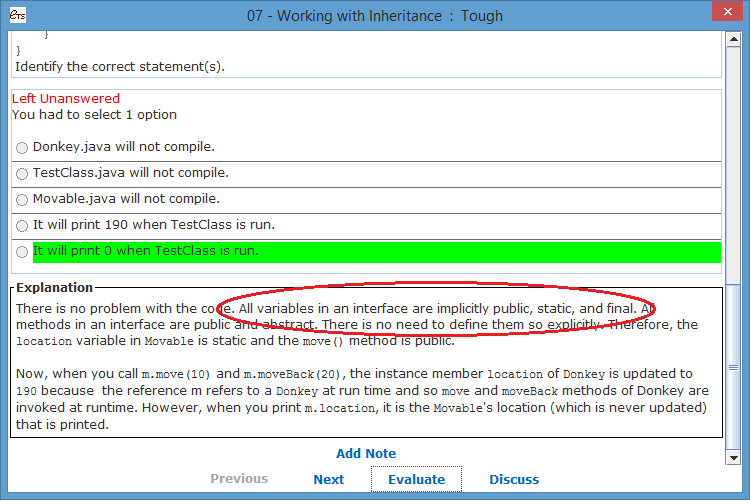Viewport: 750px width, 504px height.
Task: Advance to the Next question
Action: point(328,479)
